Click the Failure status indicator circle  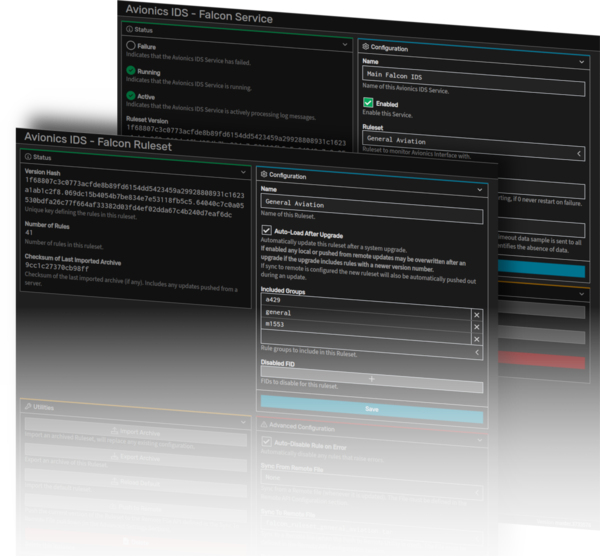pyautogui.click(x=130, y=46)
